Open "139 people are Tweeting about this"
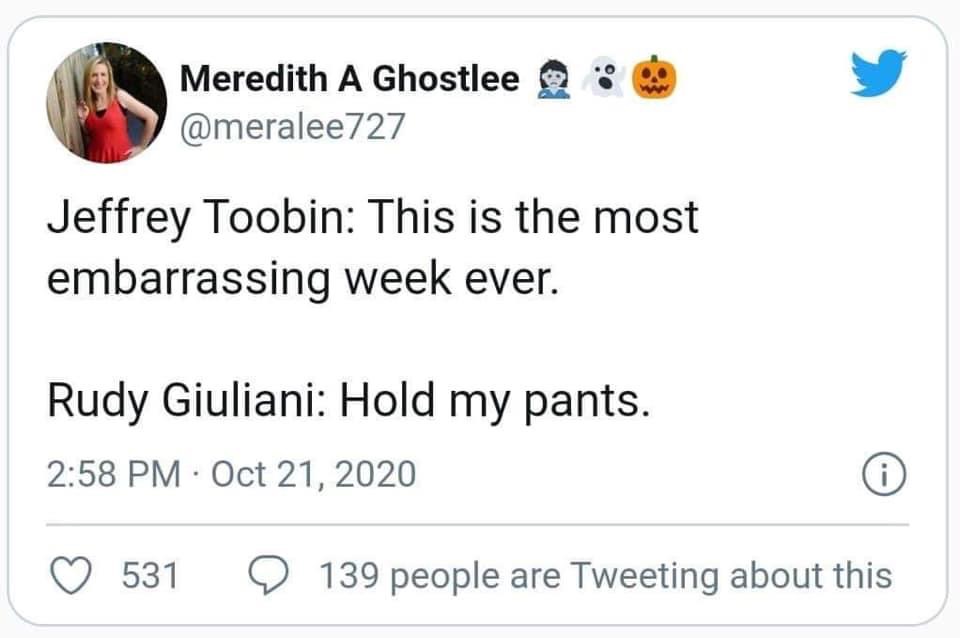Image resolution: width=960 pixels, height=638 pixels. pos(605,575)
